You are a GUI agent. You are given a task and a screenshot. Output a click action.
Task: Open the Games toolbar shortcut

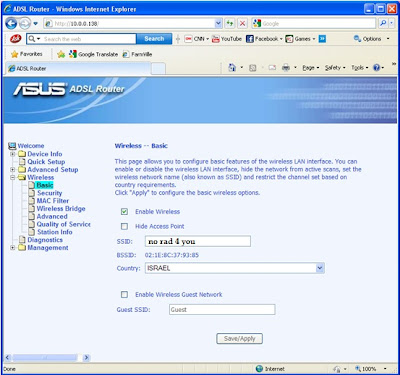(x=300, y=39)
